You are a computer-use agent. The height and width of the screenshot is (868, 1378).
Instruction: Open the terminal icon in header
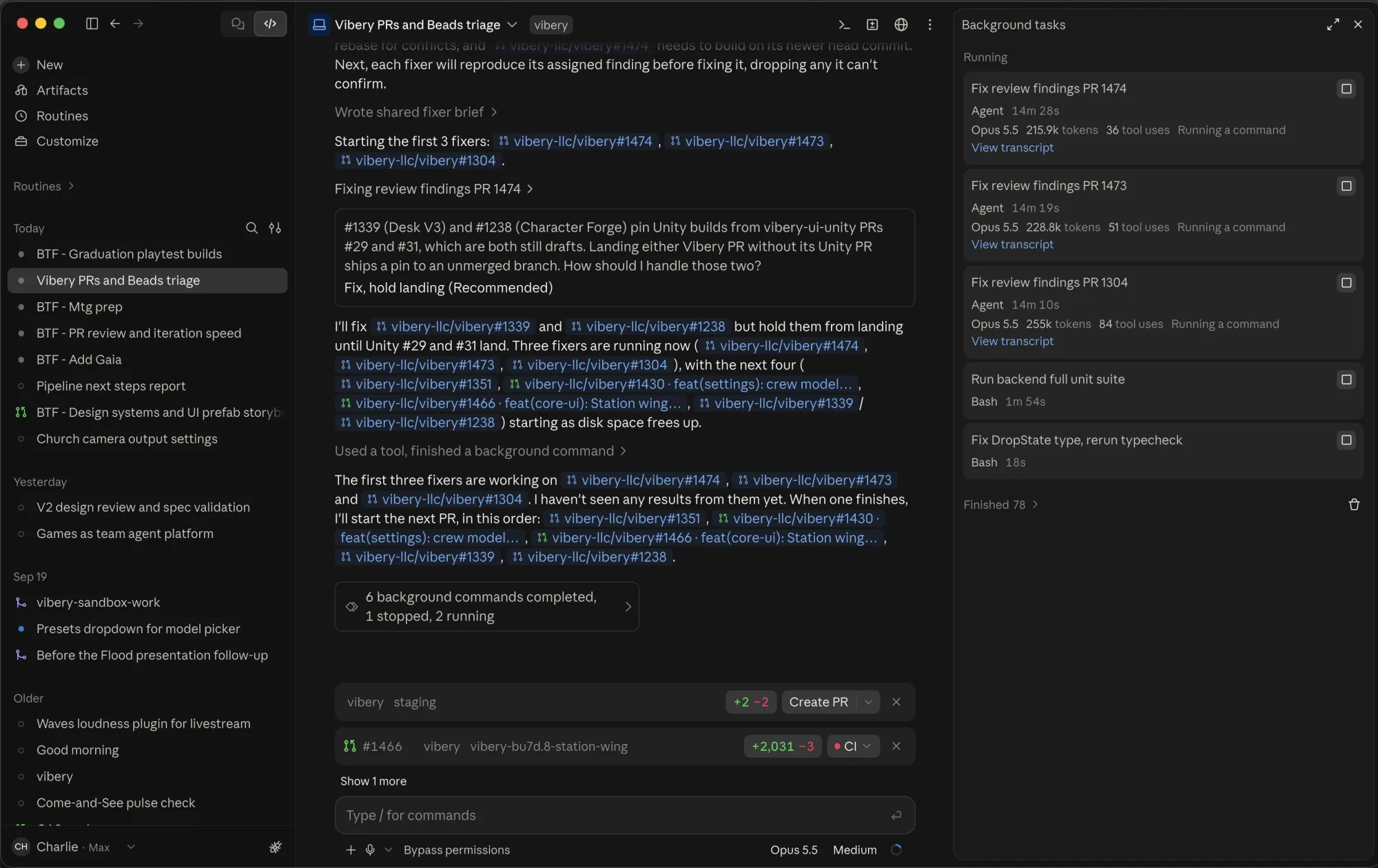tap(844, 25)
